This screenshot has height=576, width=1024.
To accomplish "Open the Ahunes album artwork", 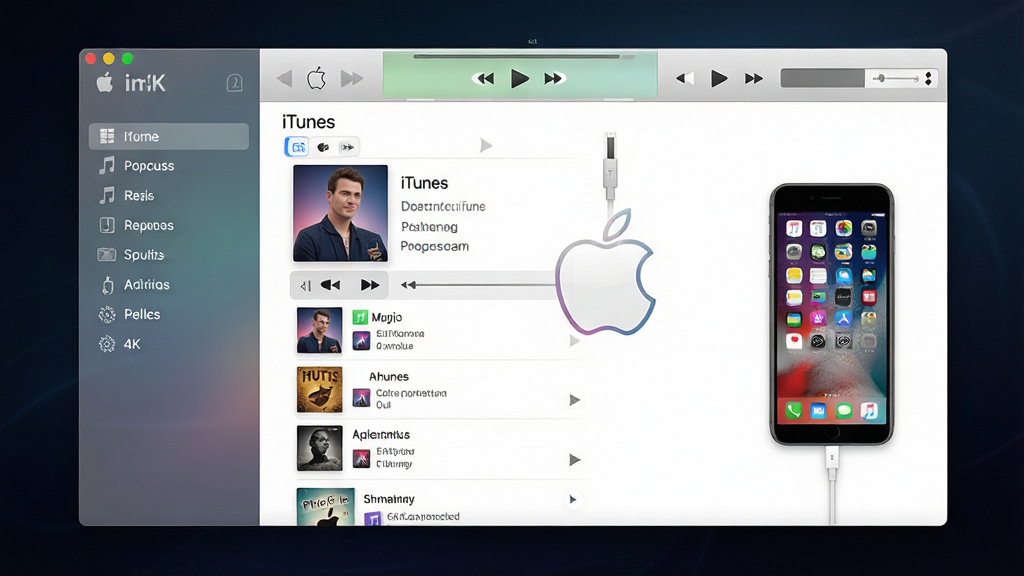I will pyautogui.click(x=319, y=389).
